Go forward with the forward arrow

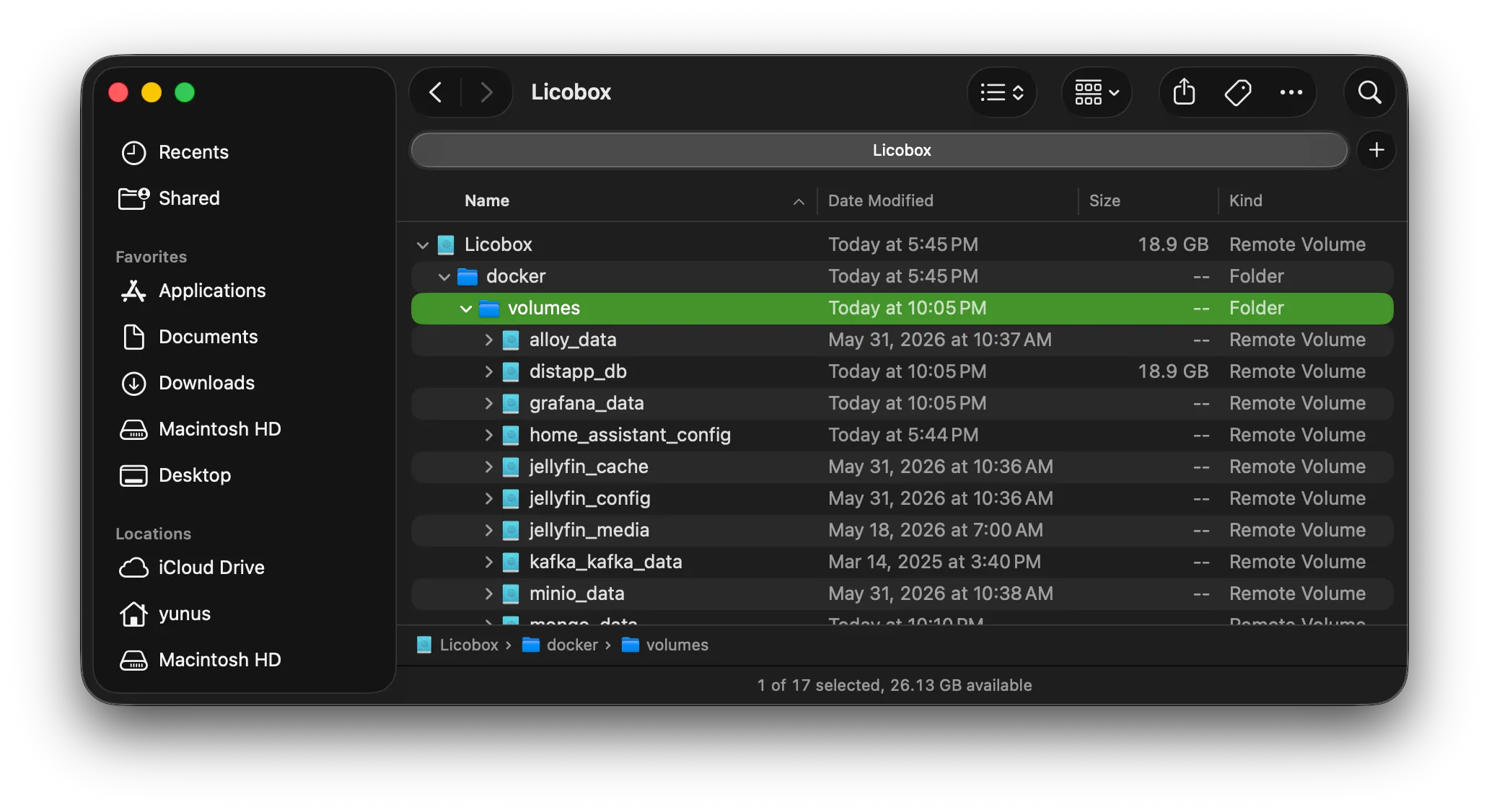click(x=486, y=92)
